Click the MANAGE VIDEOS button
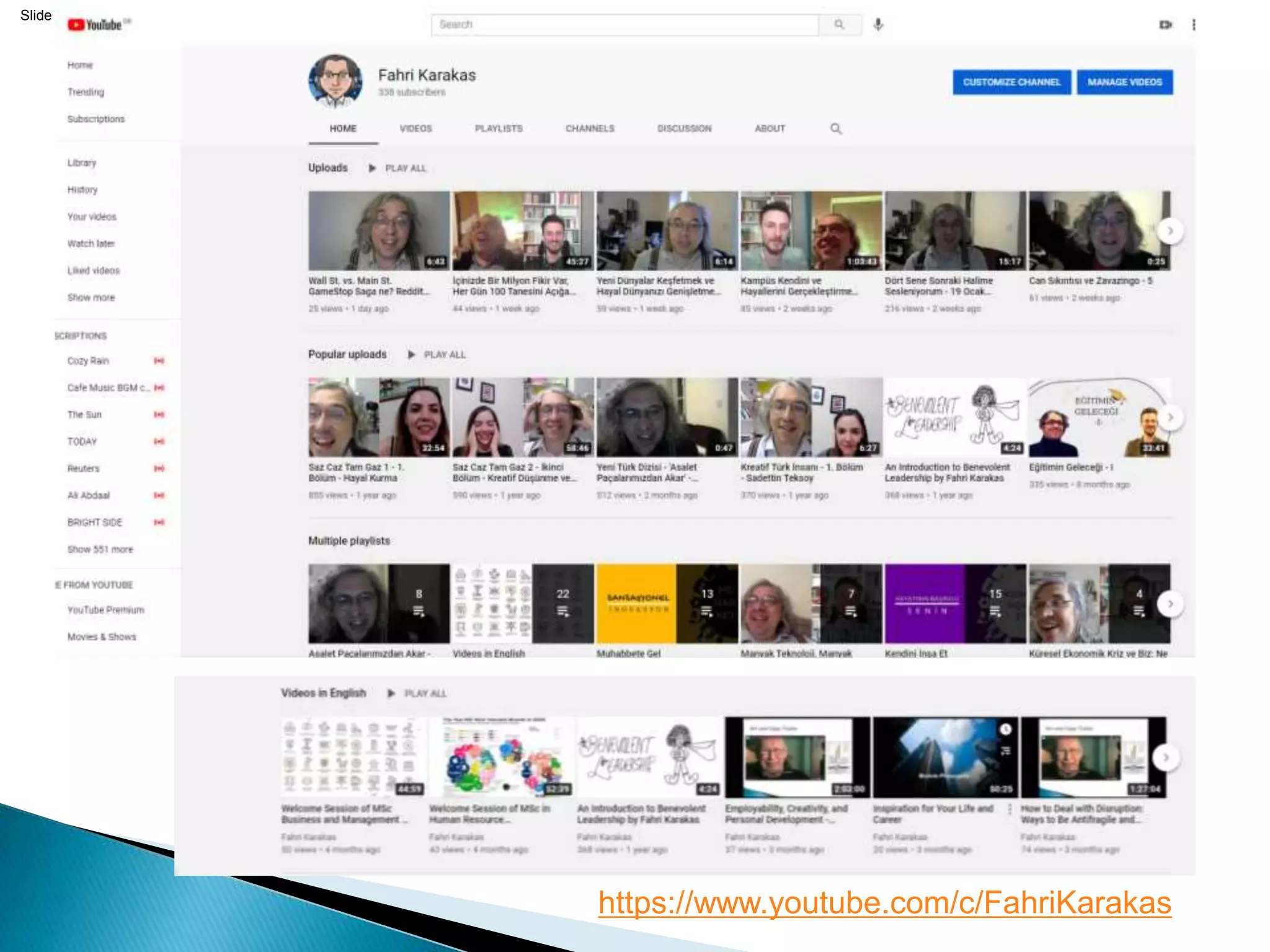 pyautogui.click(x=1124, y=82)
